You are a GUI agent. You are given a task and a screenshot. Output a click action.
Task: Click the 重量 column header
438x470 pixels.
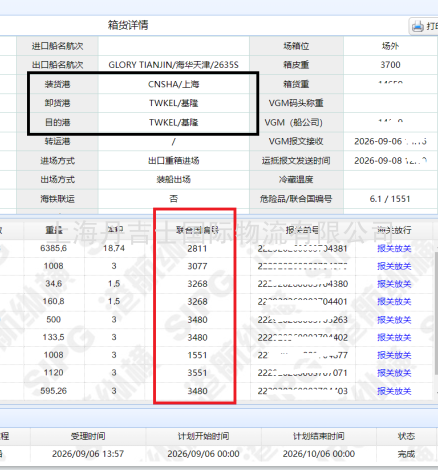[x=54, y=230]
